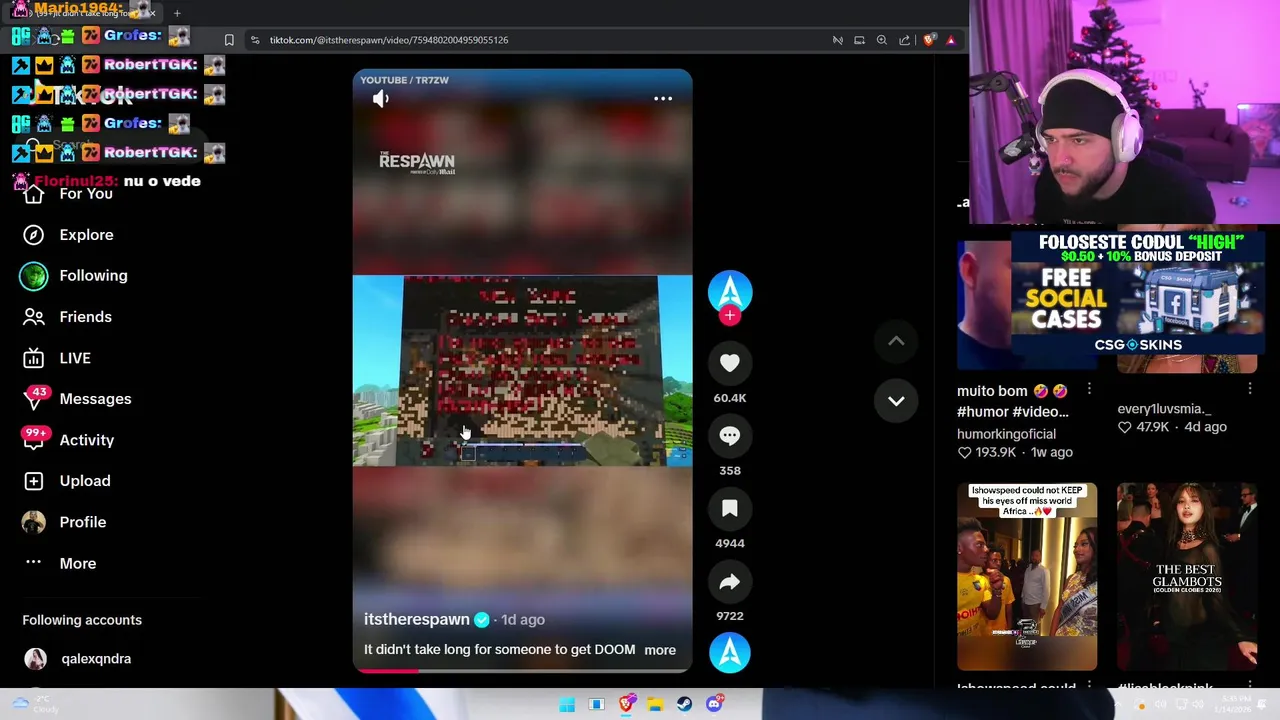The height and width of the screenshot is (720, 1280).
Task: Open Brave Shields lion icon
Action: 929,40
